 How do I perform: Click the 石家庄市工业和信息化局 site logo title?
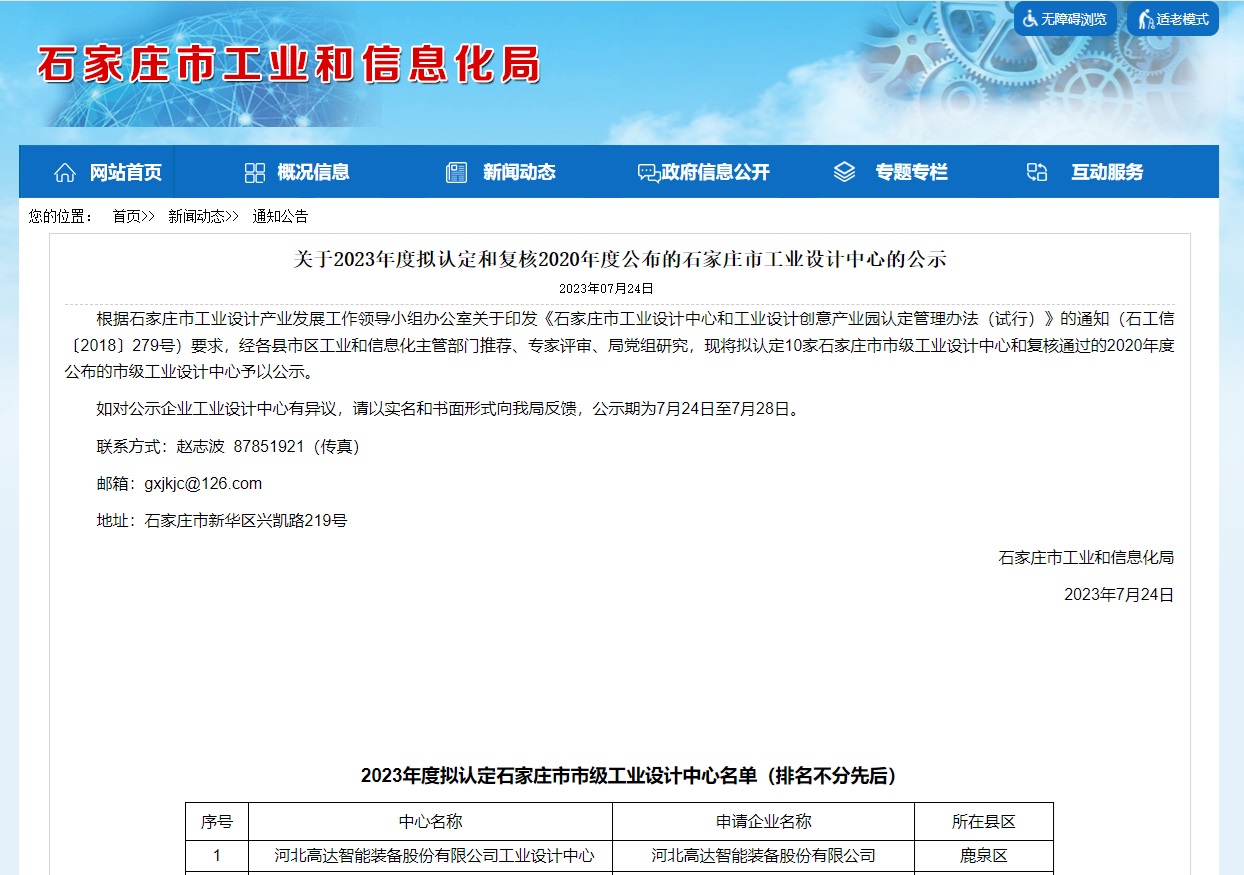289,65
